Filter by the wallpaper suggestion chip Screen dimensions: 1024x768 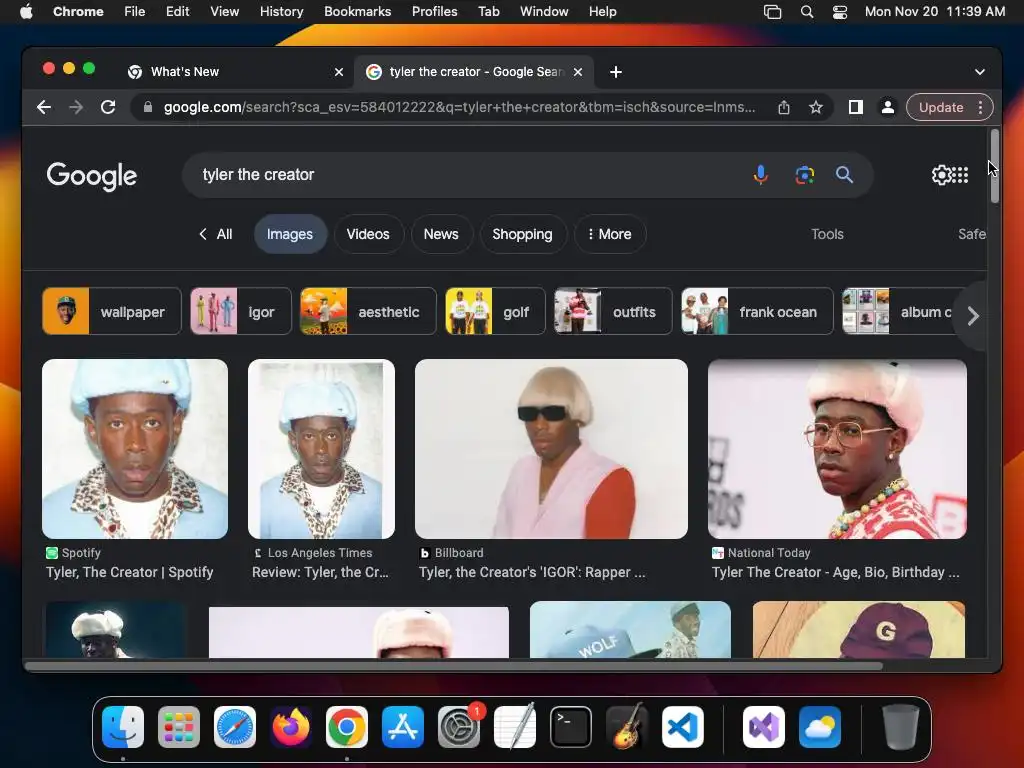pos(112,312)
